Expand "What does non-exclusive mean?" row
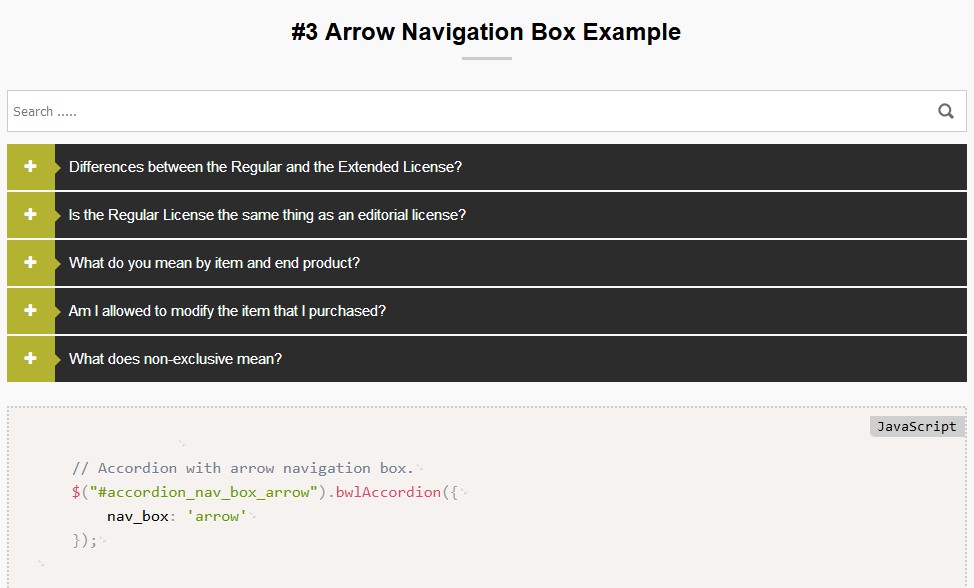974x588 pixels. (175, 359)
